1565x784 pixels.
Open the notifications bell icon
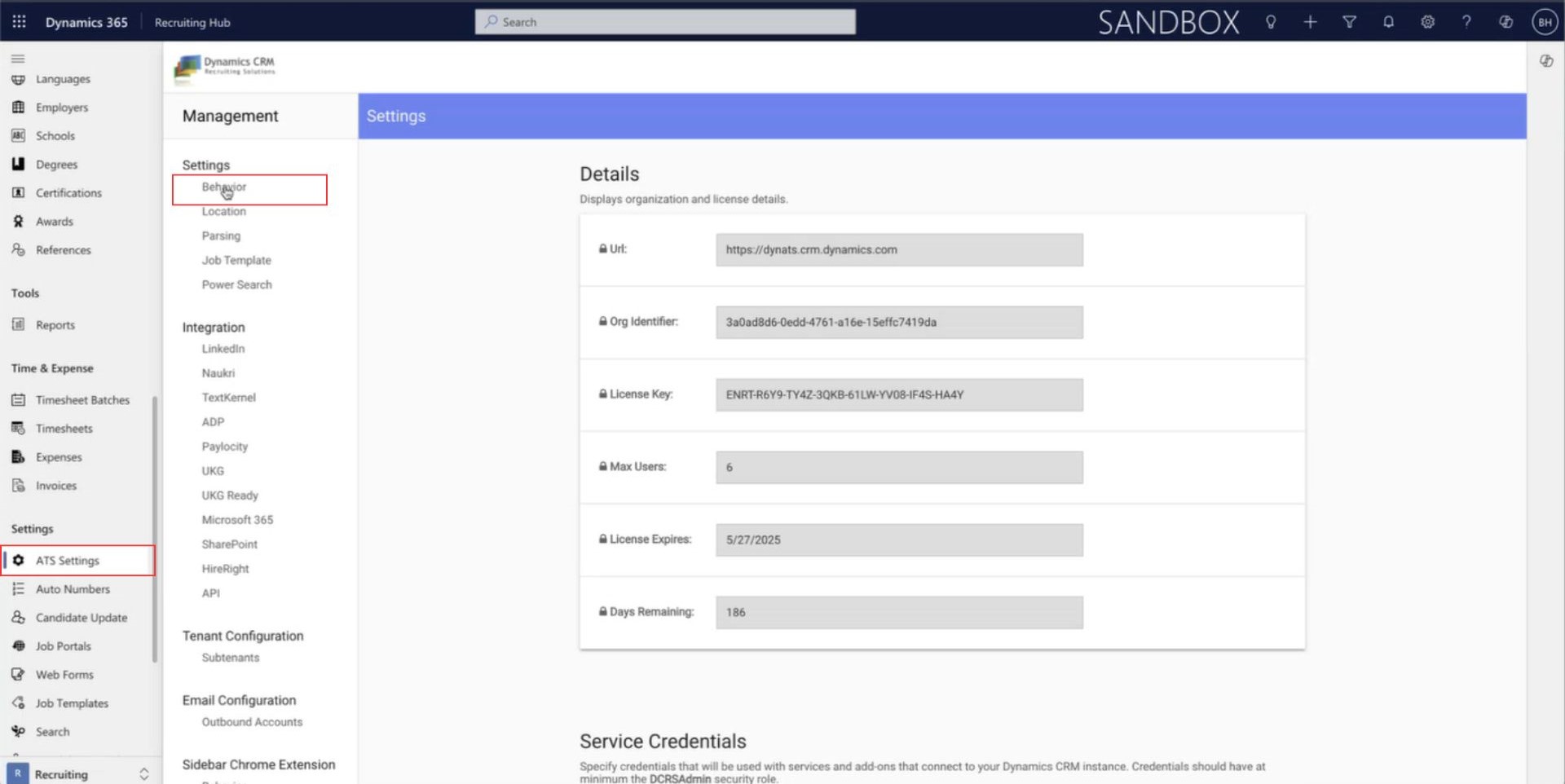coord(1388,22)
